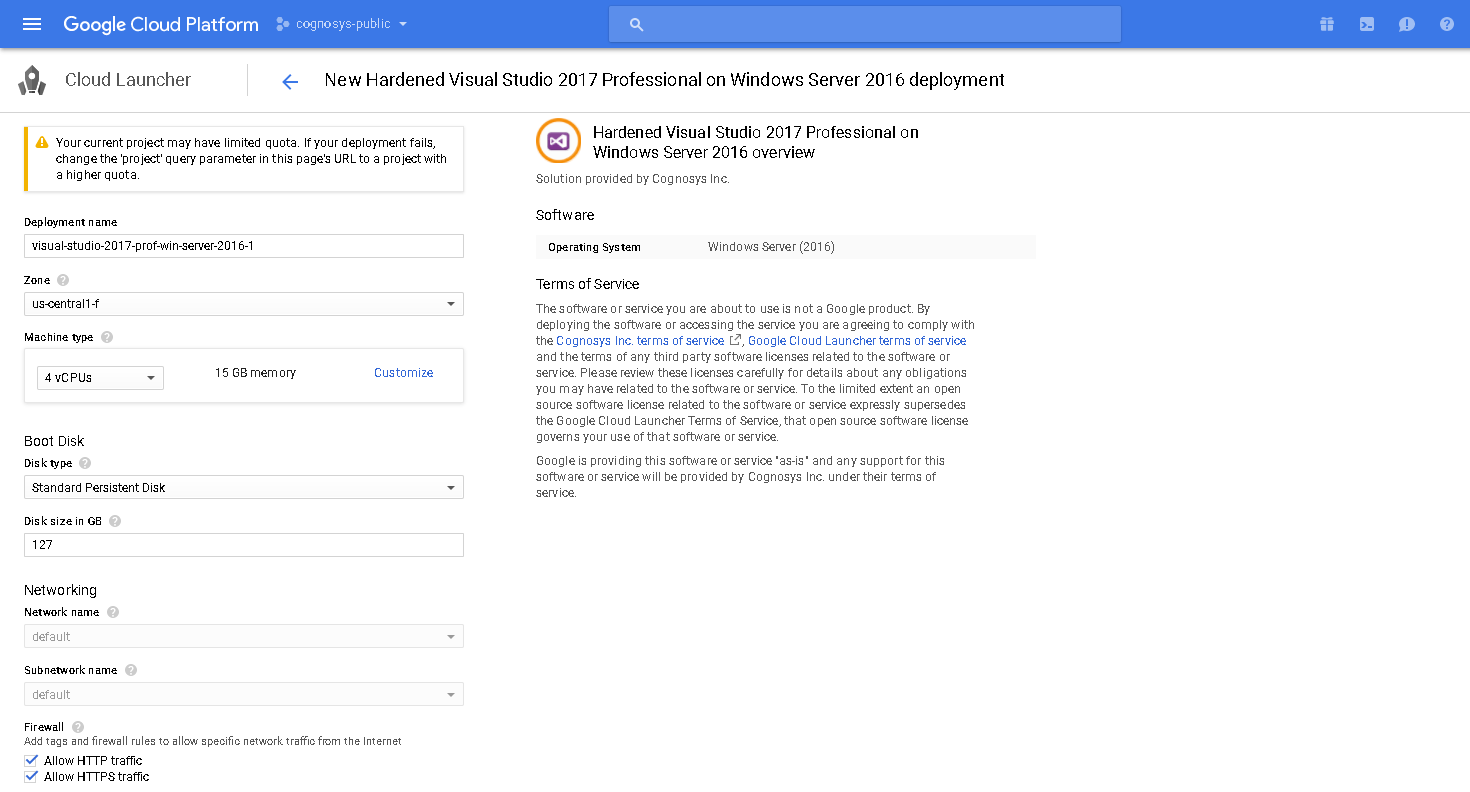Viewport: 1470px width, 792px height.
Task: Click the 'Networking' section heading
Action: (x=60, y=590)
